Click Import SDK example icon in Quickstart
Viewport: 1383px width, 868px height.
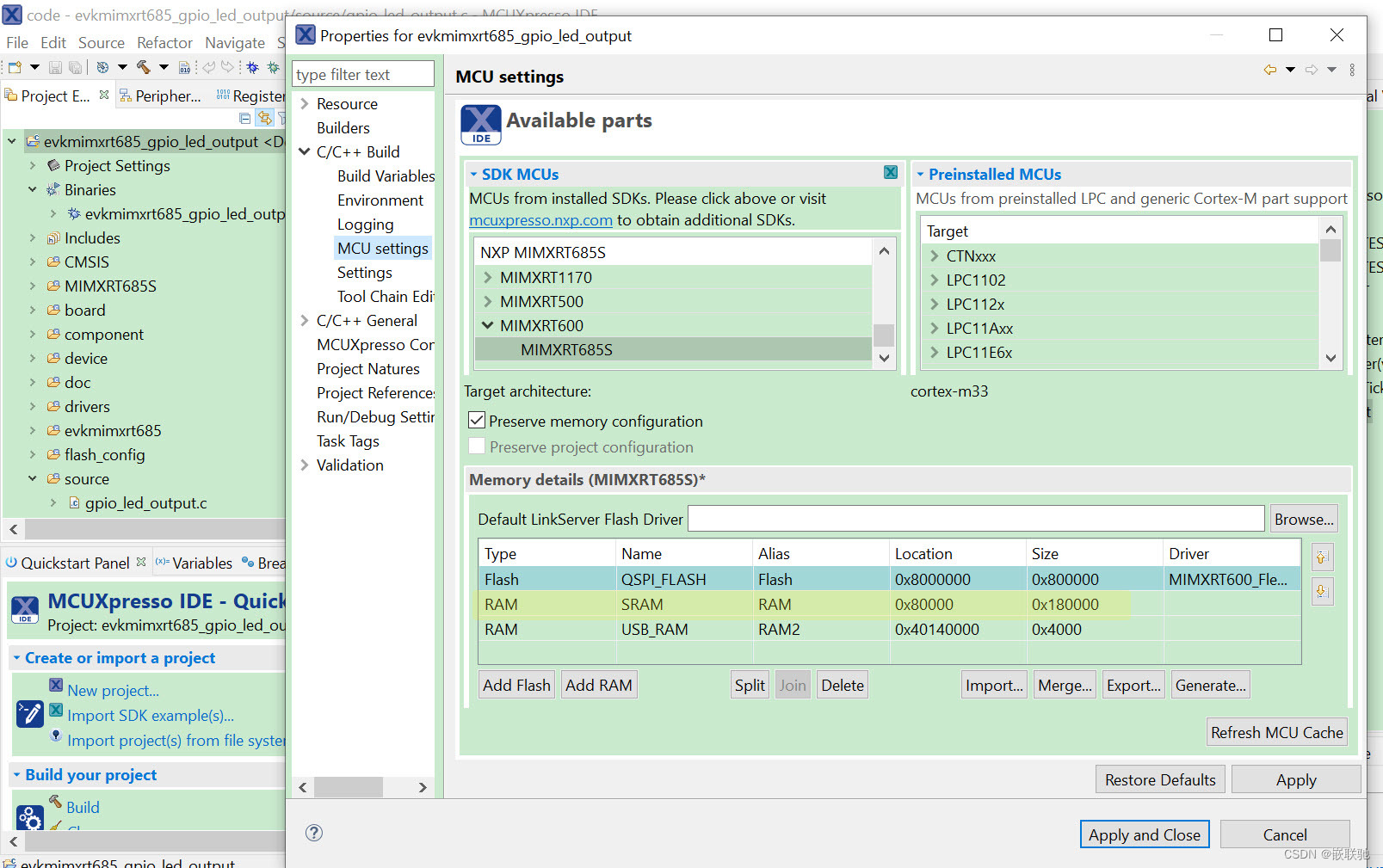tap(56, 711)
